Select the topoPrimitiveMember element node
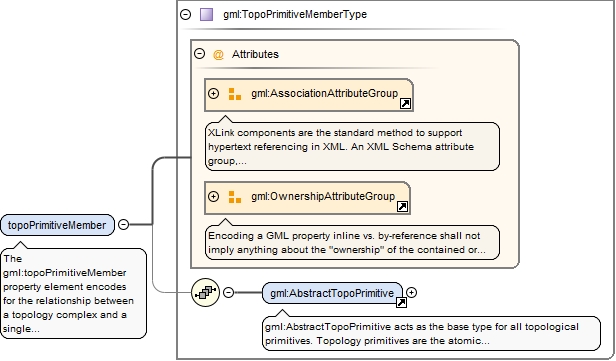This screenshot has width=616, height=361. click(57, 225)
